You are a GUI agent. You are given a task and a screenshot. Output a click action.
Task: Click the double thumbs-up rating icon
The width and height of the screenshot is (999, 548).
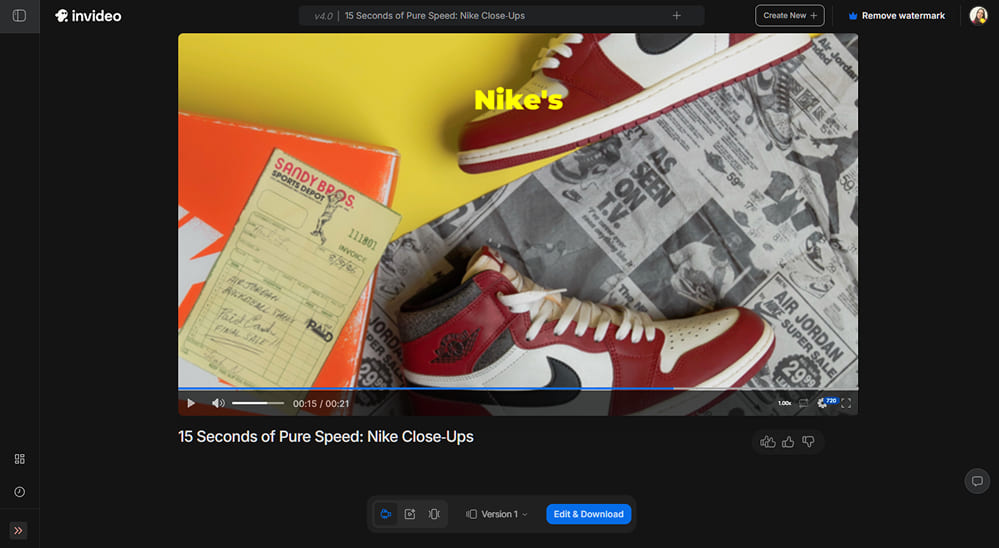(x=768, y=442)
